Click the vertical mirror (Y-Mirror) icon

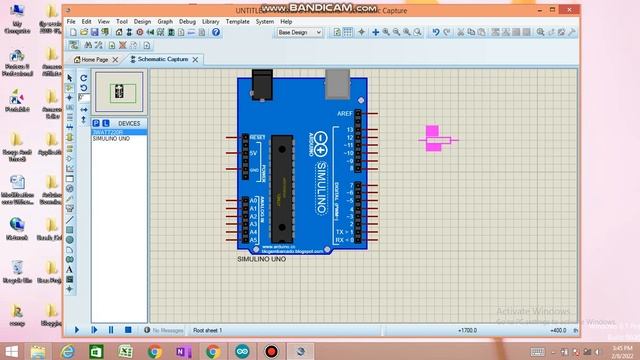(84, 120)
